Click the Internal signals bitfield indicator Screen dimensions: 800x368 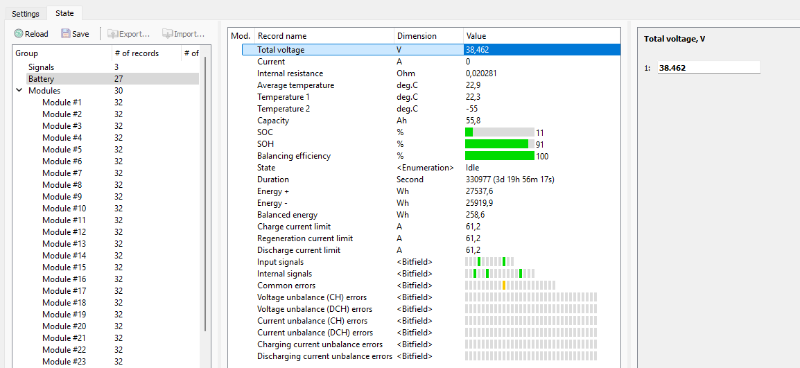click(500, 274)
